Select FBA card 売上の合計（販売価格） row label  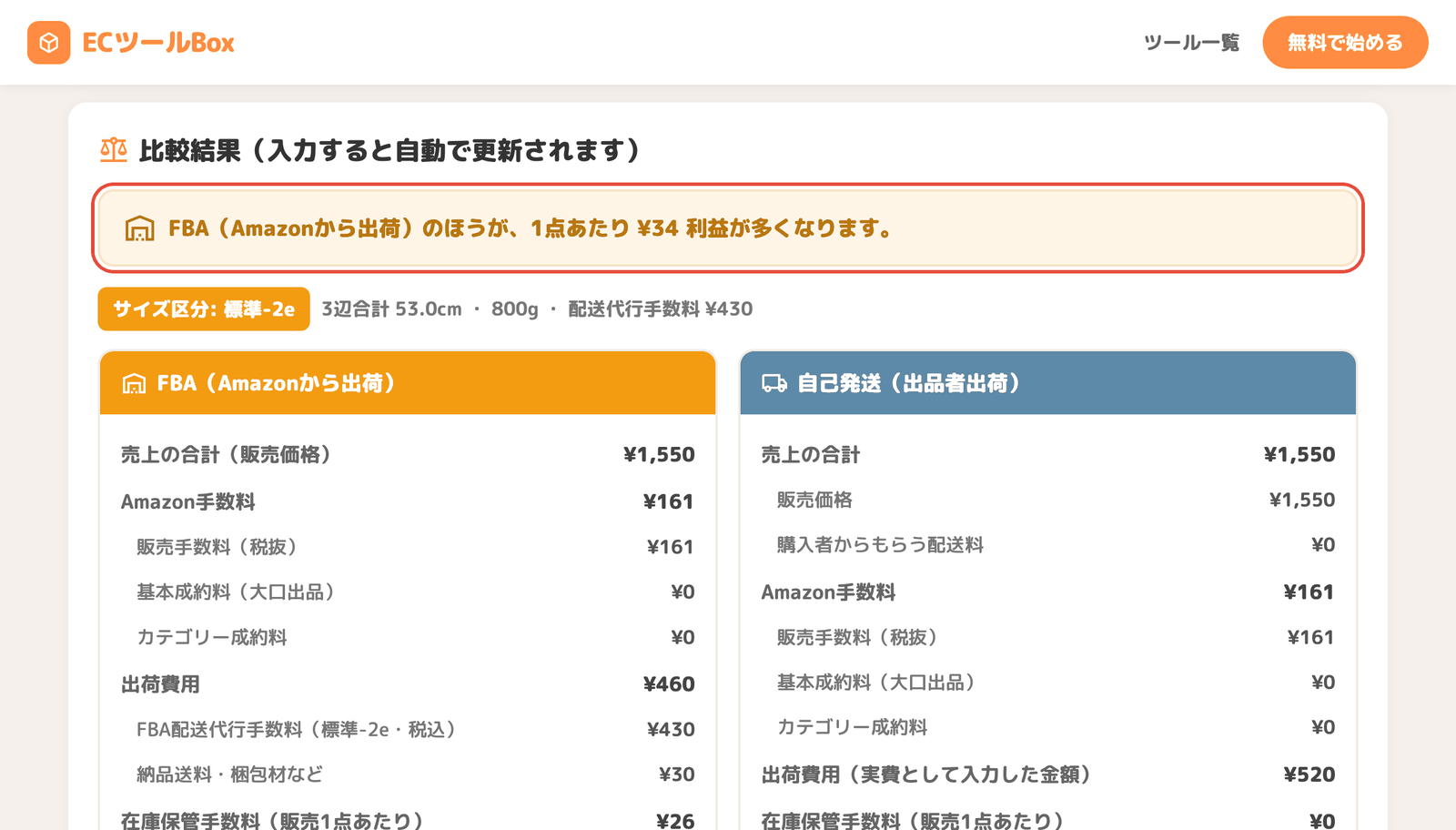[x=227, y=455]
